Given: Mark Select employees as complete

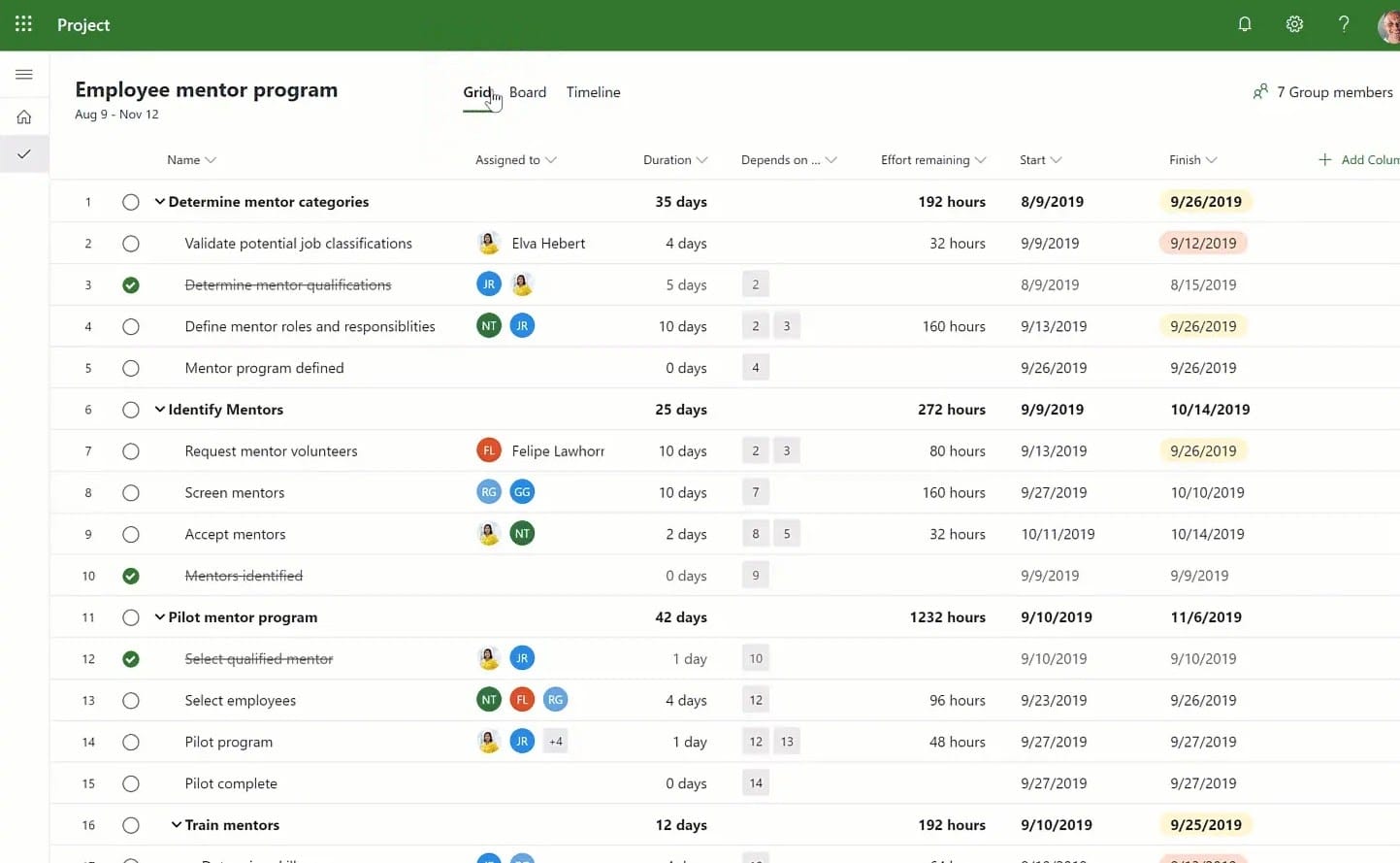Looking at the screenshot, I should point(131,700).
